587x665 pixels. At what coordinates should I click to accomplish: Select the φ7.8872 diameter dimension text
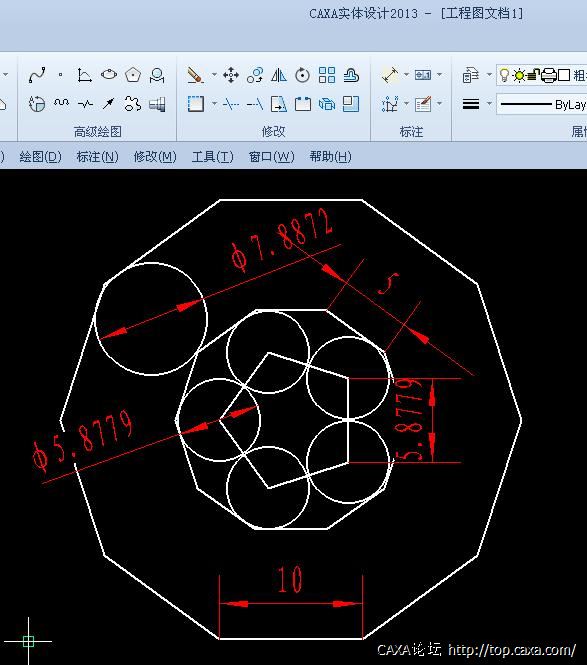pos(282,241)
